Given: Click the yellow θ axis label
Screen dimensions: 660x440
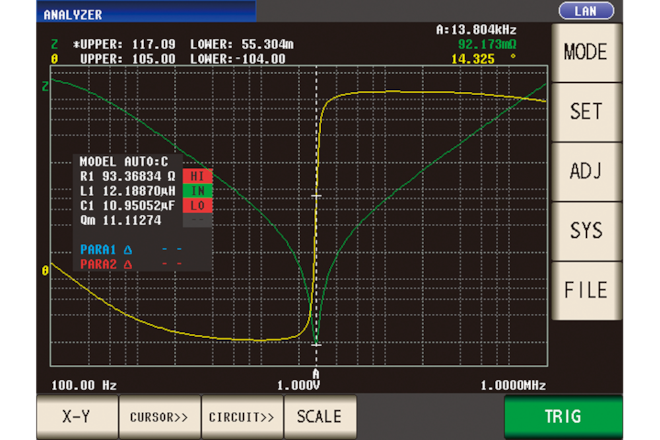Looking at the screenshot, I should click(x=44, y=271).
